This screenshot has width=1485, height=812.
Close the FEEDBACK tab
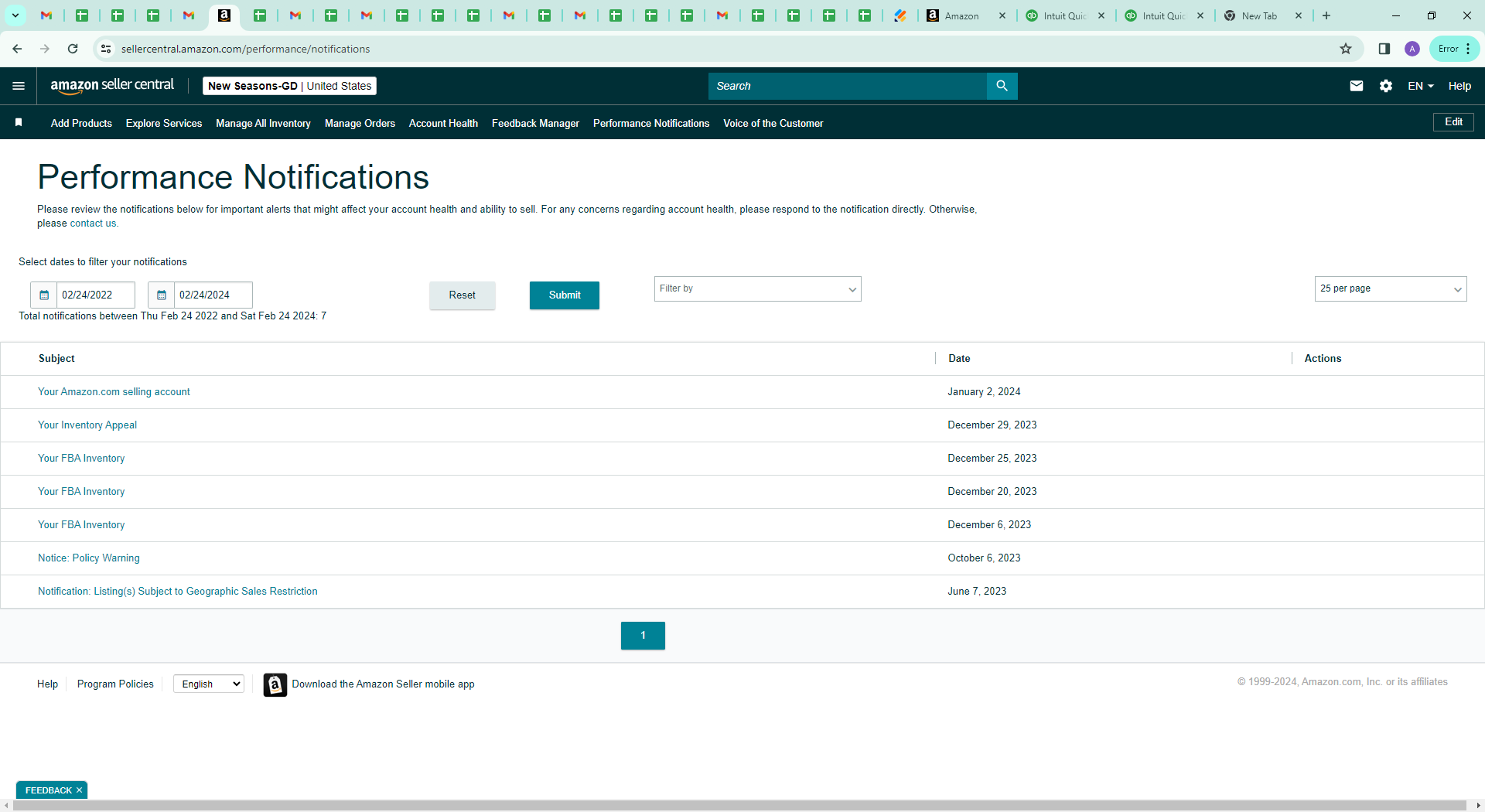(79, 790)
